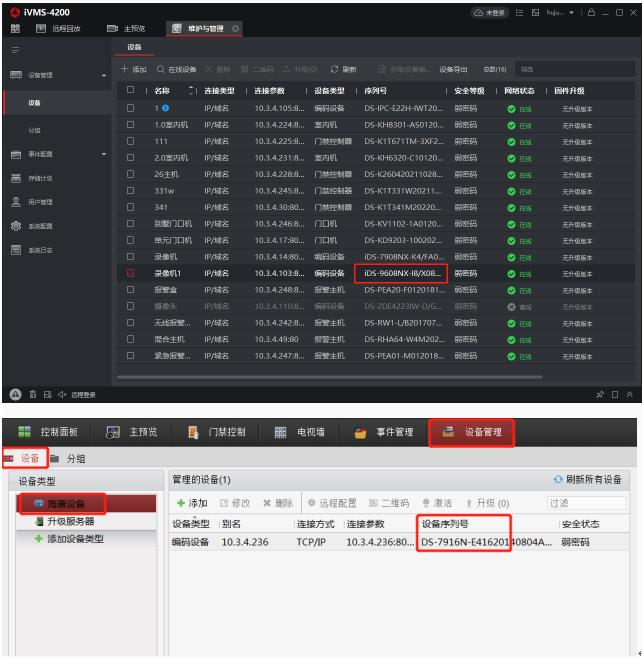Check the box for device 报警盒
The image size is (642, 658).
point(130,290)
